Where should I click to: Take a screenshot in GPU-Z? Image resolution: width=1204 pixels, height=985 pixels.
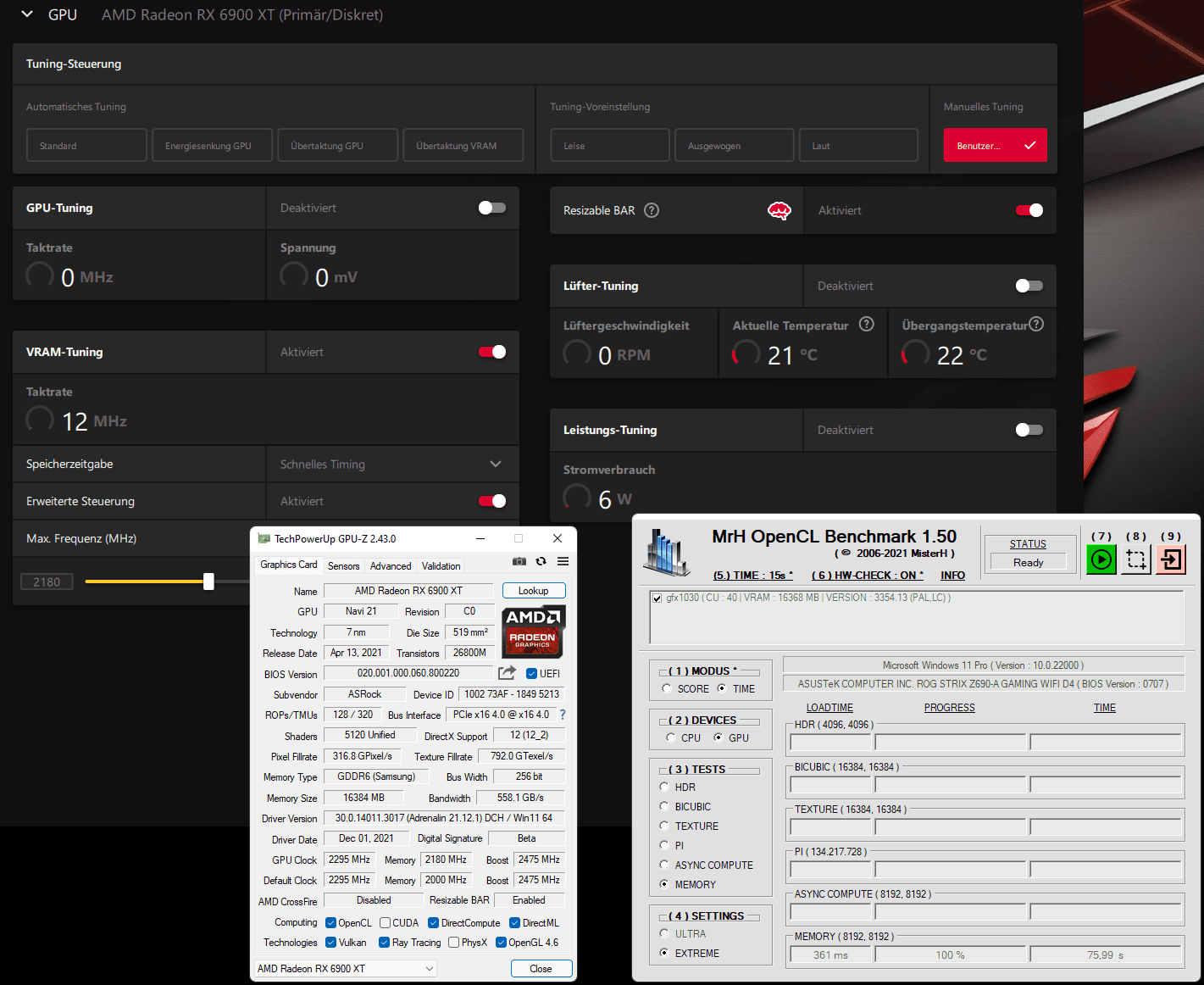point(519,561)
